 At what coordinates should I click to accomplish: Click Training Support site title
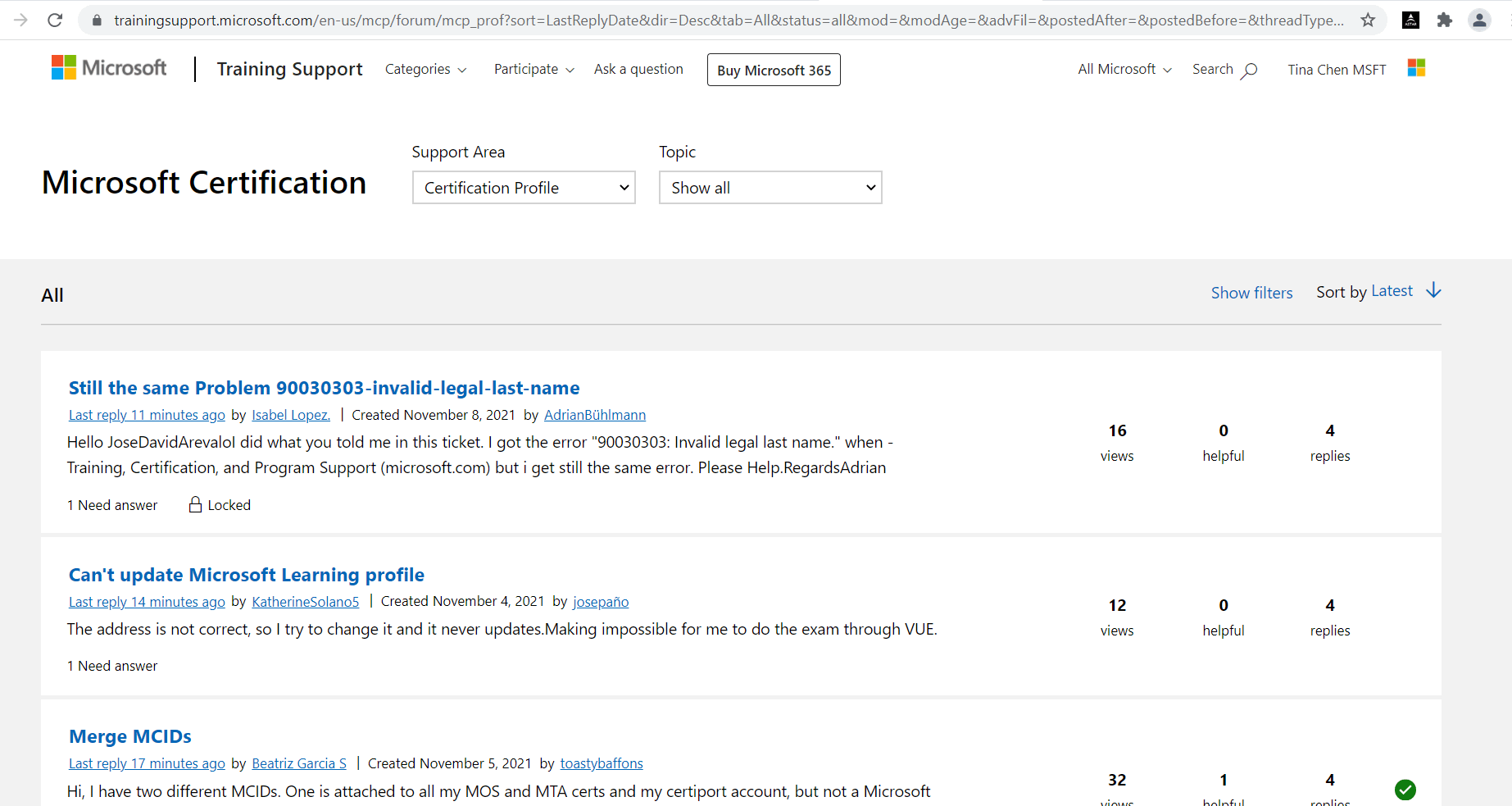pos(289,69)
